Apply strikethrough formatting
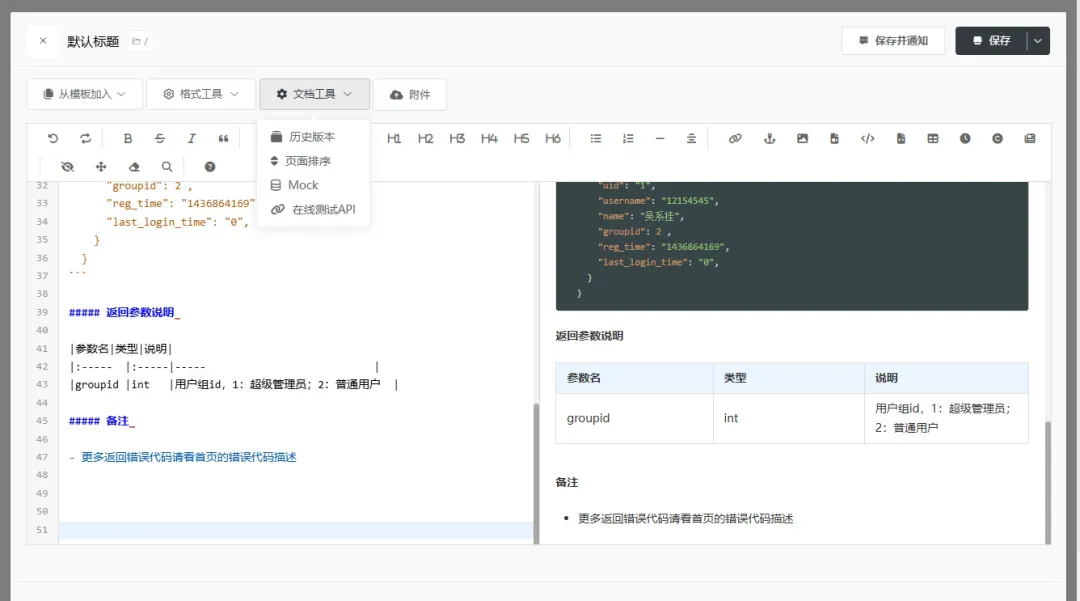Screen dimensions: 1080x601 pyautogui.click(x=160, y=139)
